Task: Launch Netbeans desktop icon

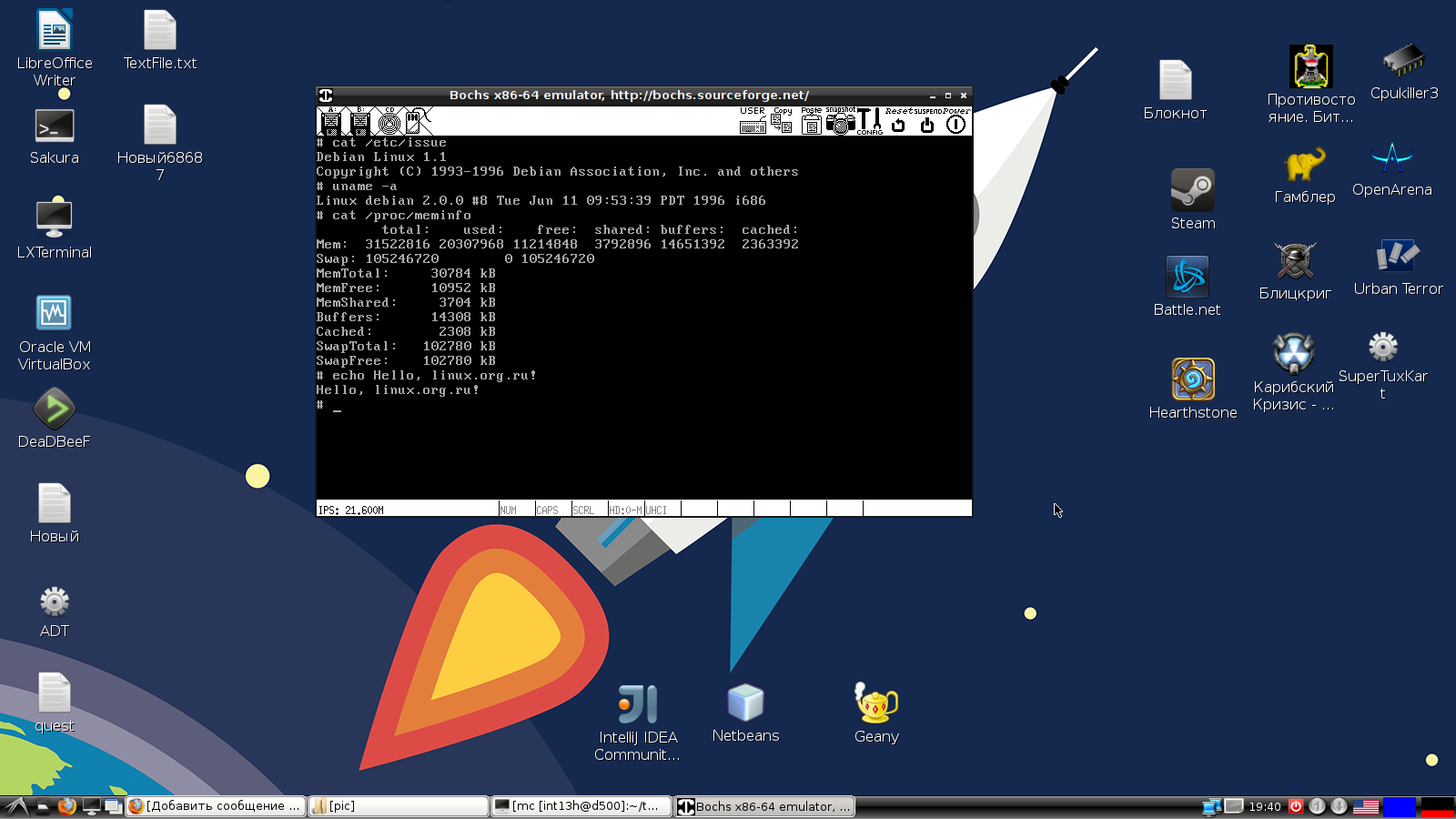Action: pyautogui.click(x=746, y=713)
